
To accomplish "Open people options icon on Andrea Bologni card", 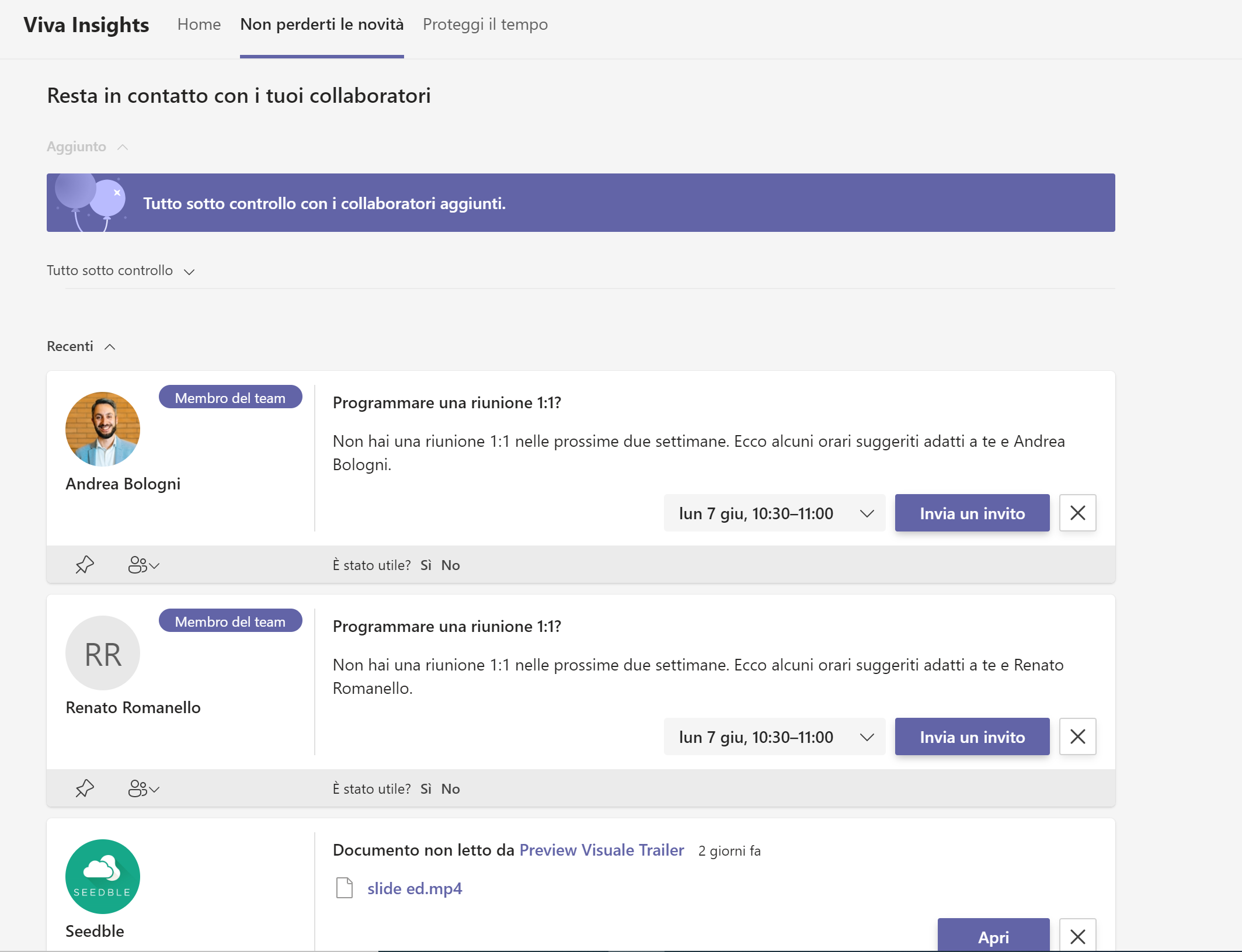I will [144, 565].
